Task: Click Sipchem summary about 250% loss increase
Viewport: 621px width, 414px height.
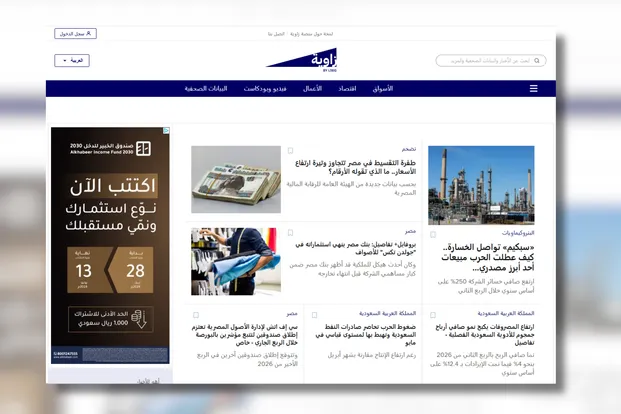Action: coord(486,286)
